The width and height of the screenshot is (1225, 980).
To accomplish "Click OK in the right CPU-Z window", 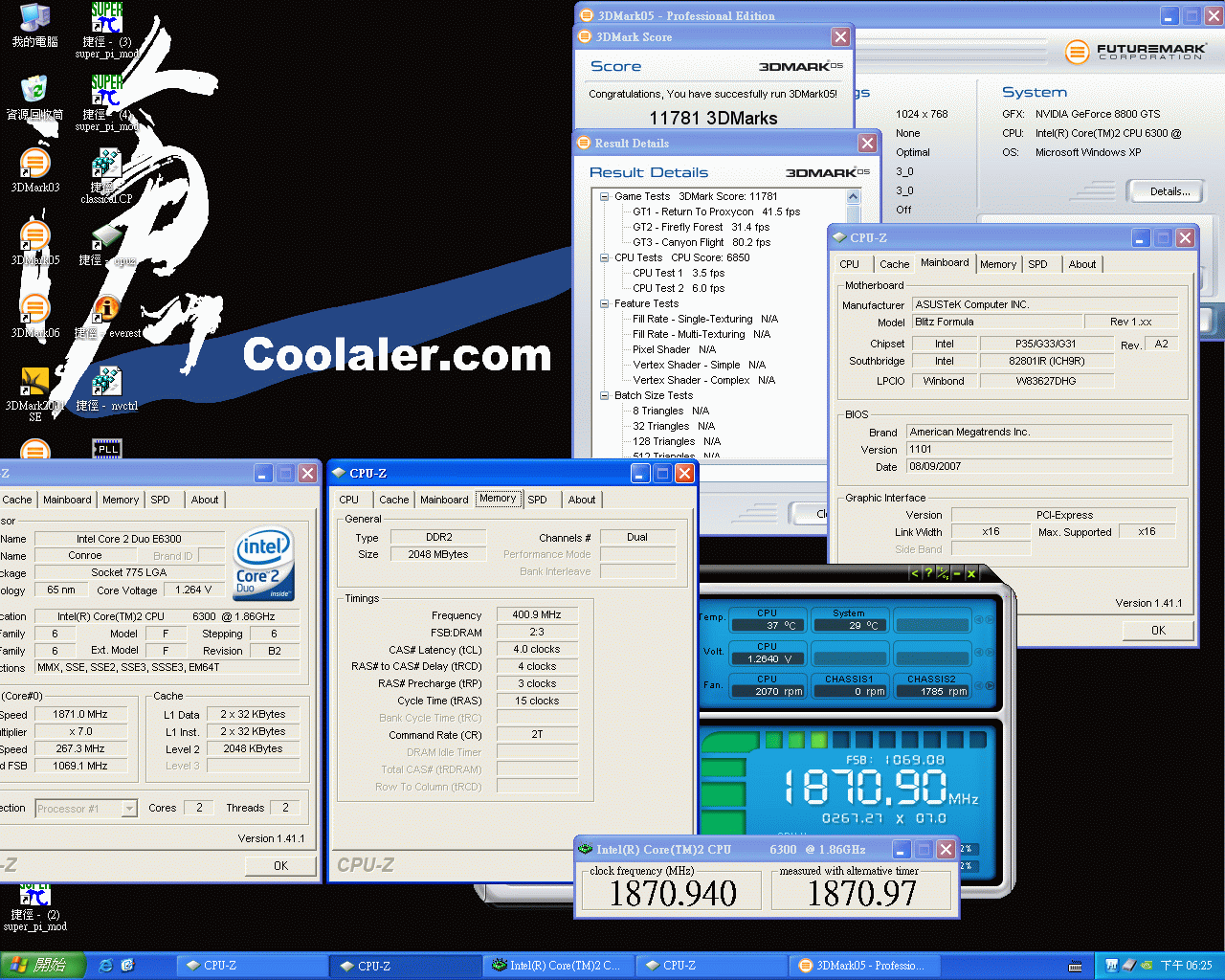I will pos(1158,630).
